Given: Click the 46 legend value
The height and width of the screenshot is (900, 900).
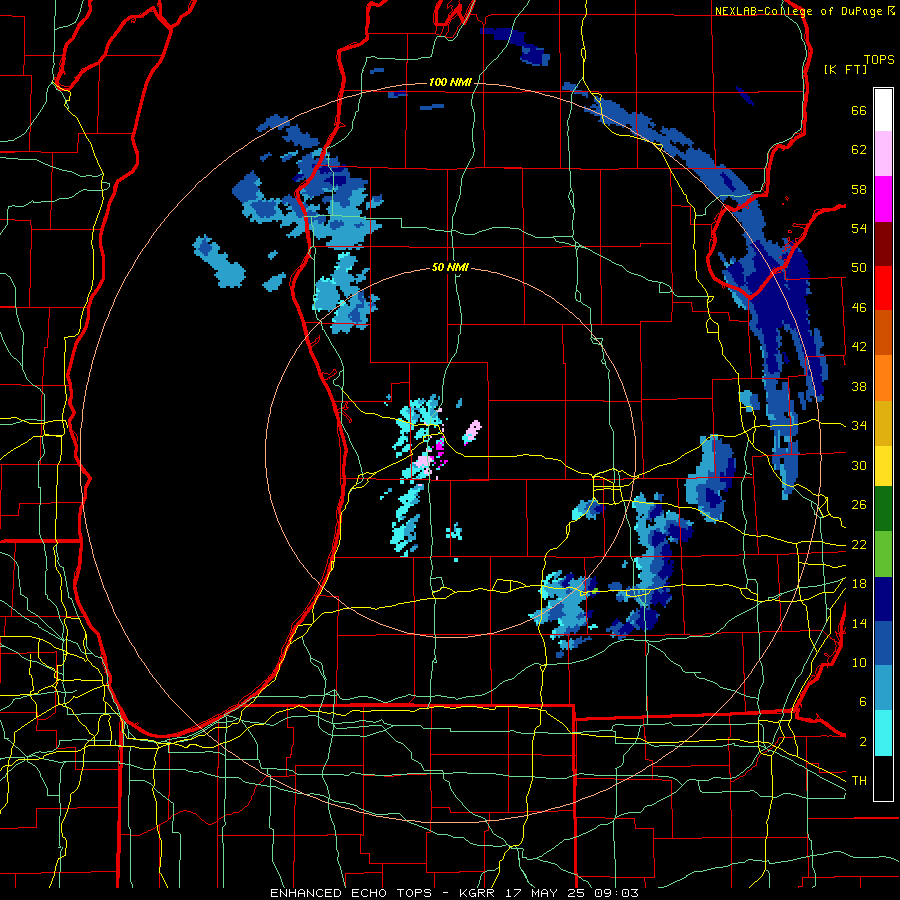Looking at the screenshot, I should [859, 308].
